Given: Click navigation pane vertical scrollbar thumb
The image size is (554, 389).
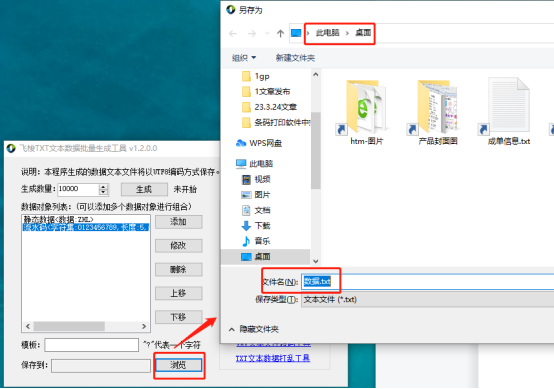Looking at the screenshot, I should pos(316,151).
